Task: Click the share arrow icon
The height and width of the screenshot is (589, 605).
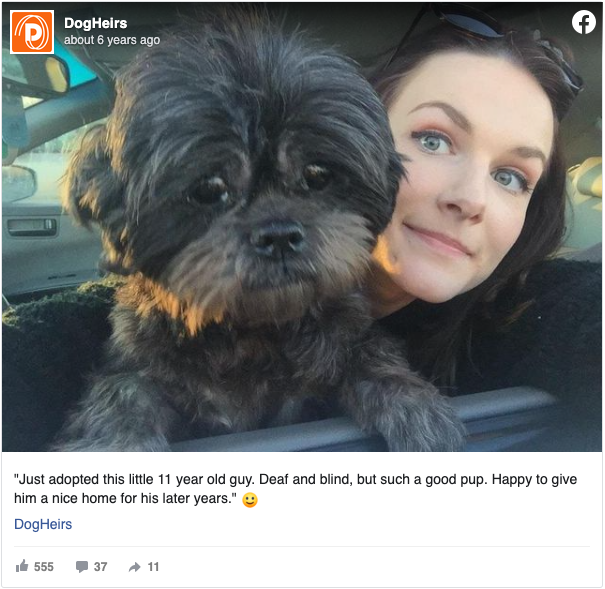Action: click(135, 567)
